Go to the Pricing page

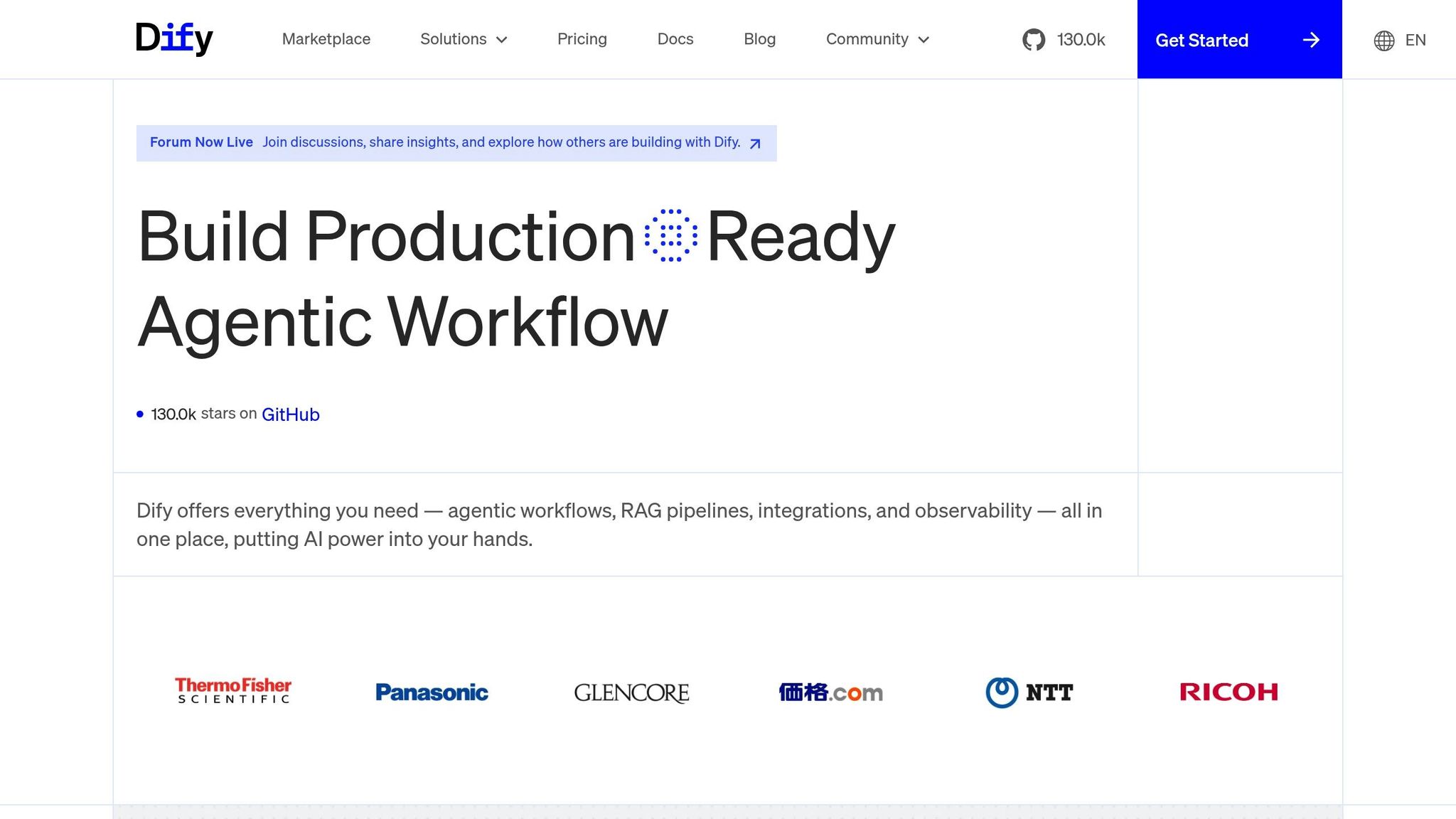(x=582, y=39)
